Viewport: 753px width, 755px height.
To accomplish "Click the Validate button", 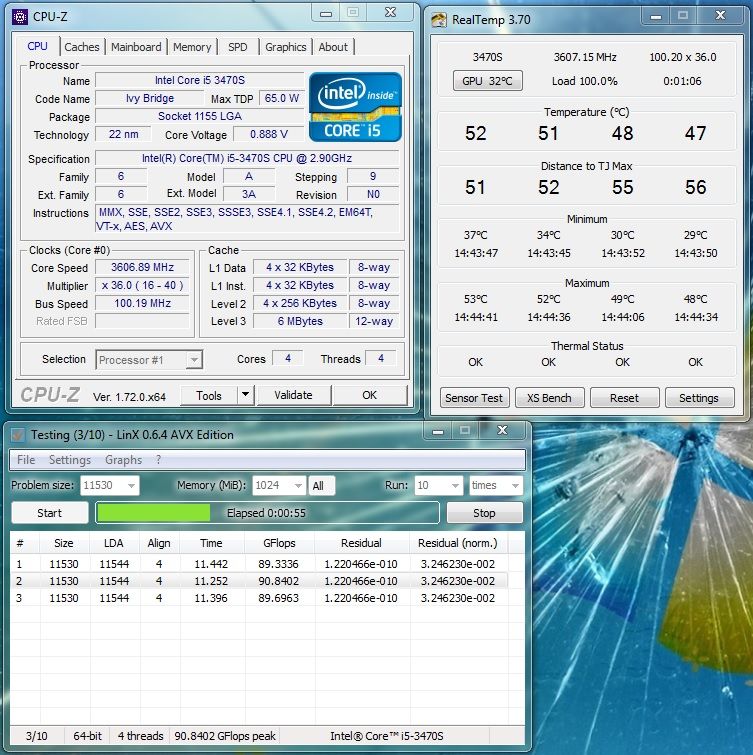I will point(293,395).
